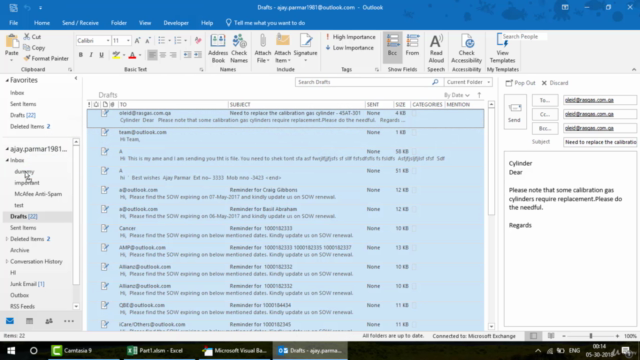Viewport: 640px width, 360px height.
Task: Open the Address Book
Action: 218,48
